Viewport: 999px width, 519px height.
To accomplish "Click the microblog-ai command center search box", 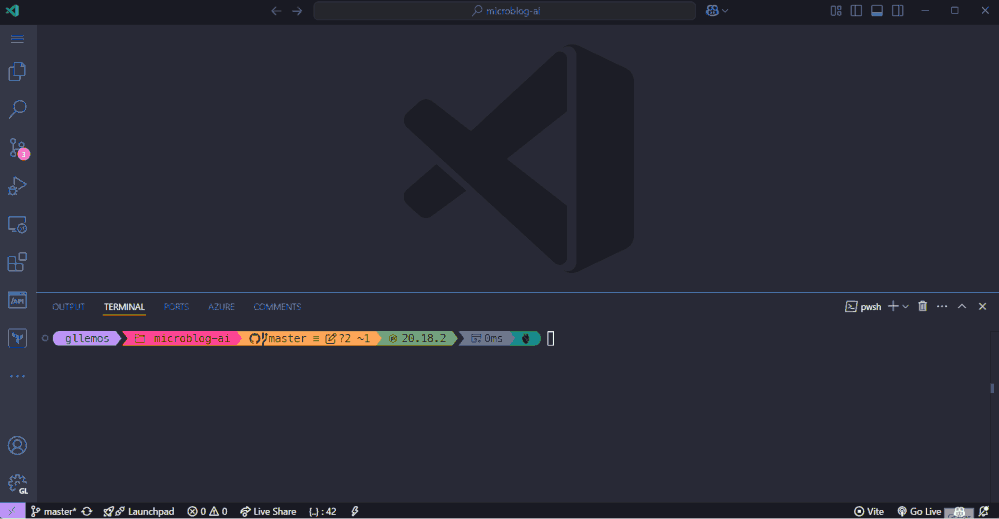I will point(504,11).
